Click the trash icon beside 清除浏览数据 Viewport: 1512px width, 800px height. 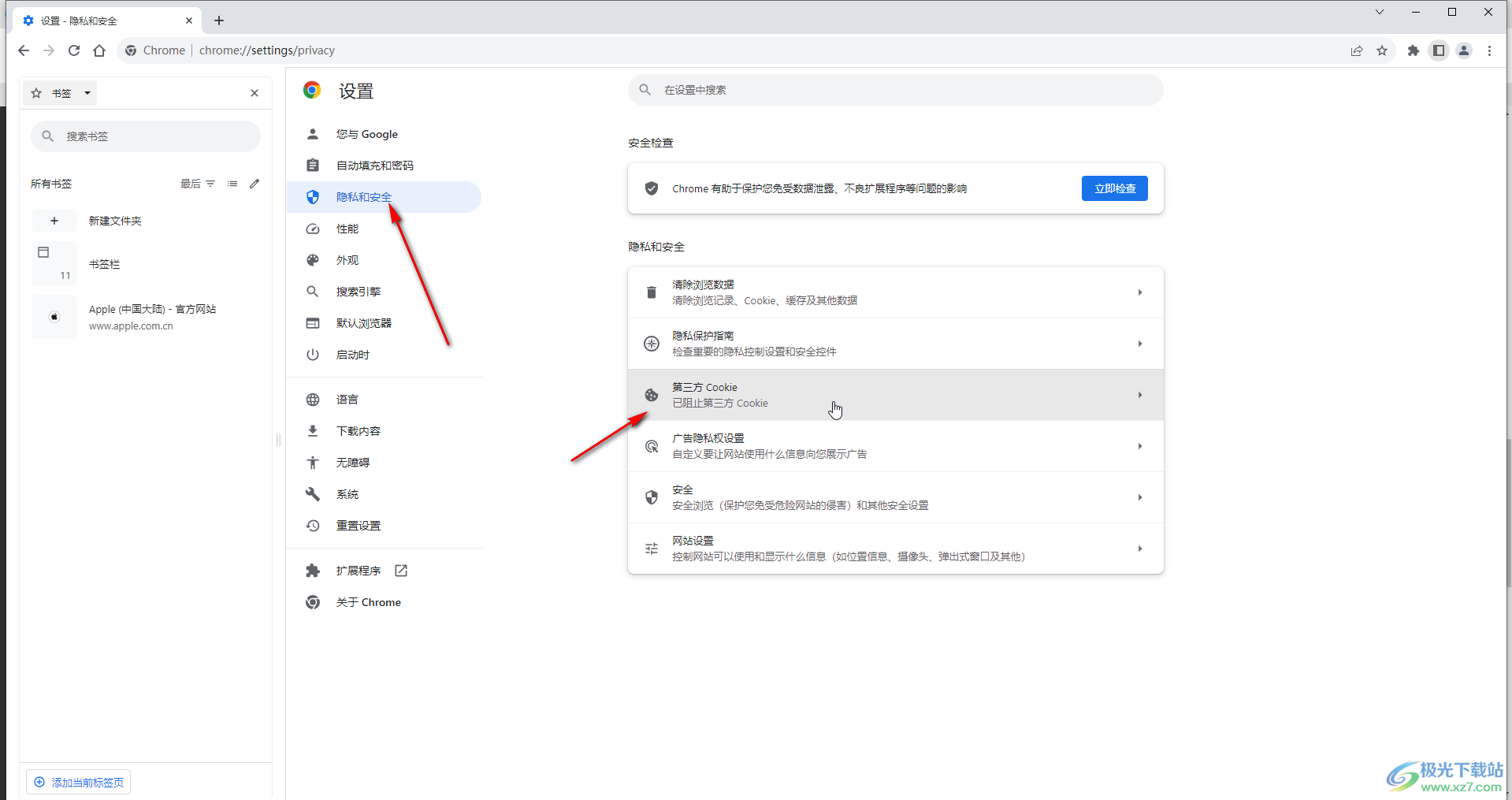point(652,292)
